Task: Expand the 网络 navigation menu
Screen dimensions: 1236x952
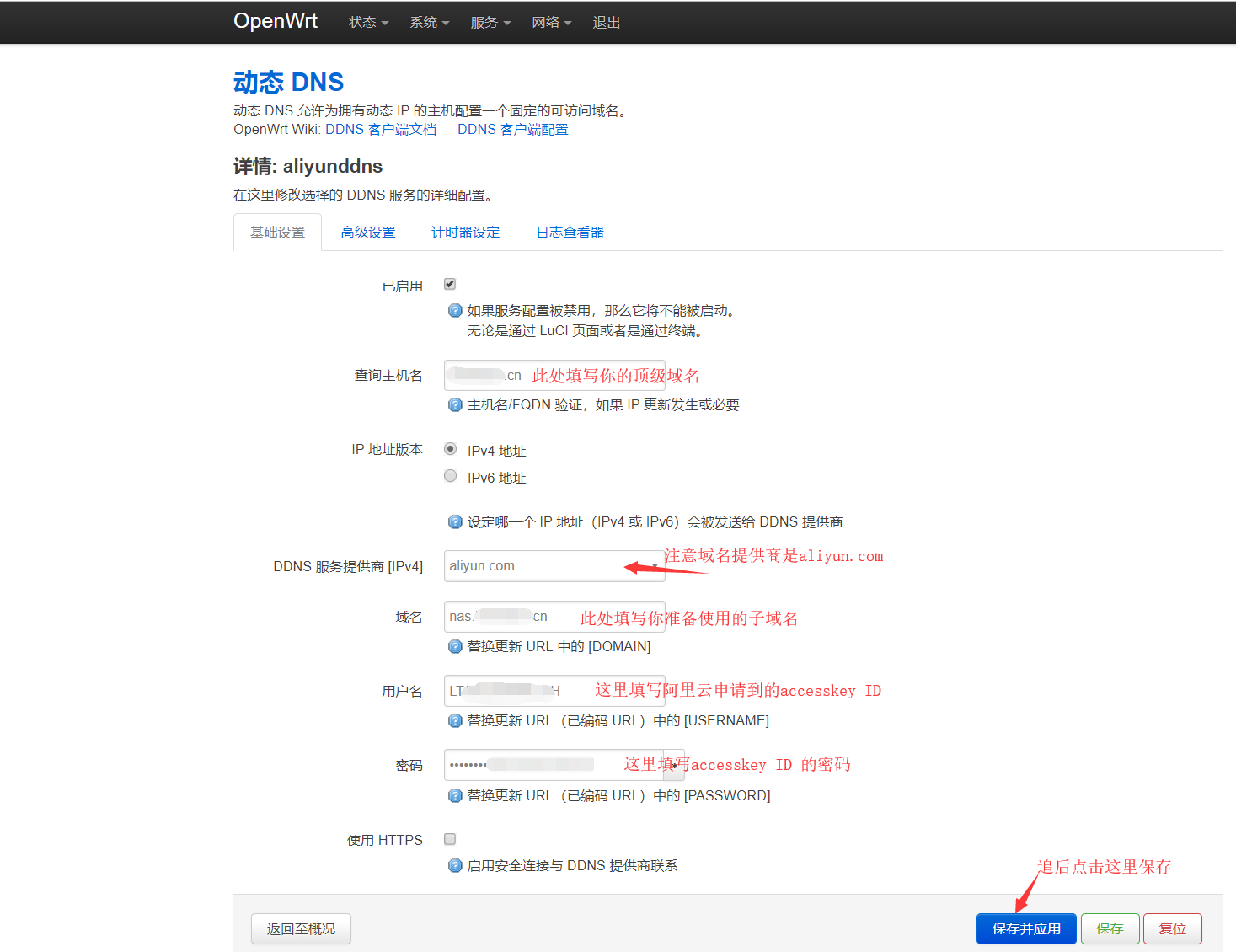Action: [x=551, y=23]
